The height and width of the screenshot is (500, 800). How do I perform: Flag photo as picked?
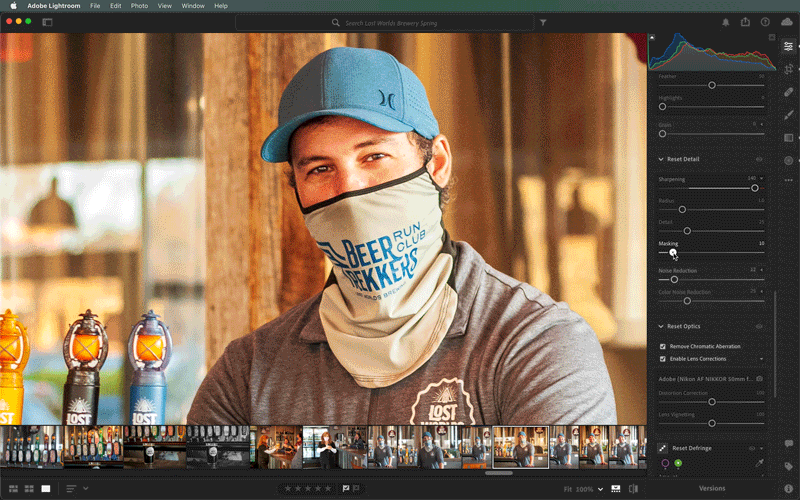(x=346, y=488)
